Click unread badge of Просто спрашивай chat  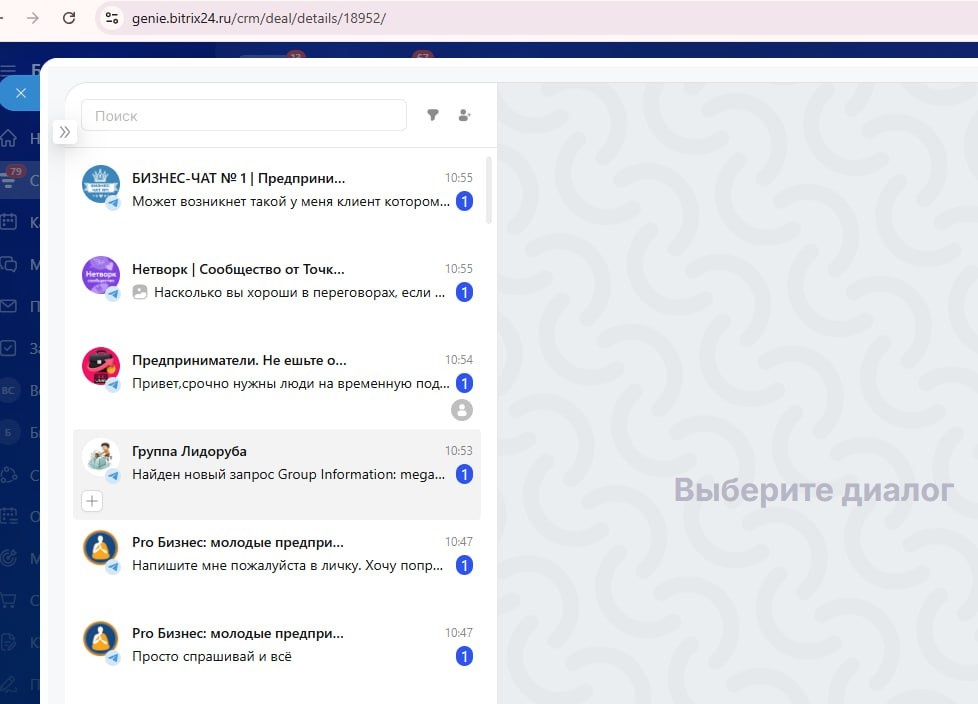[x=464, y=657]
